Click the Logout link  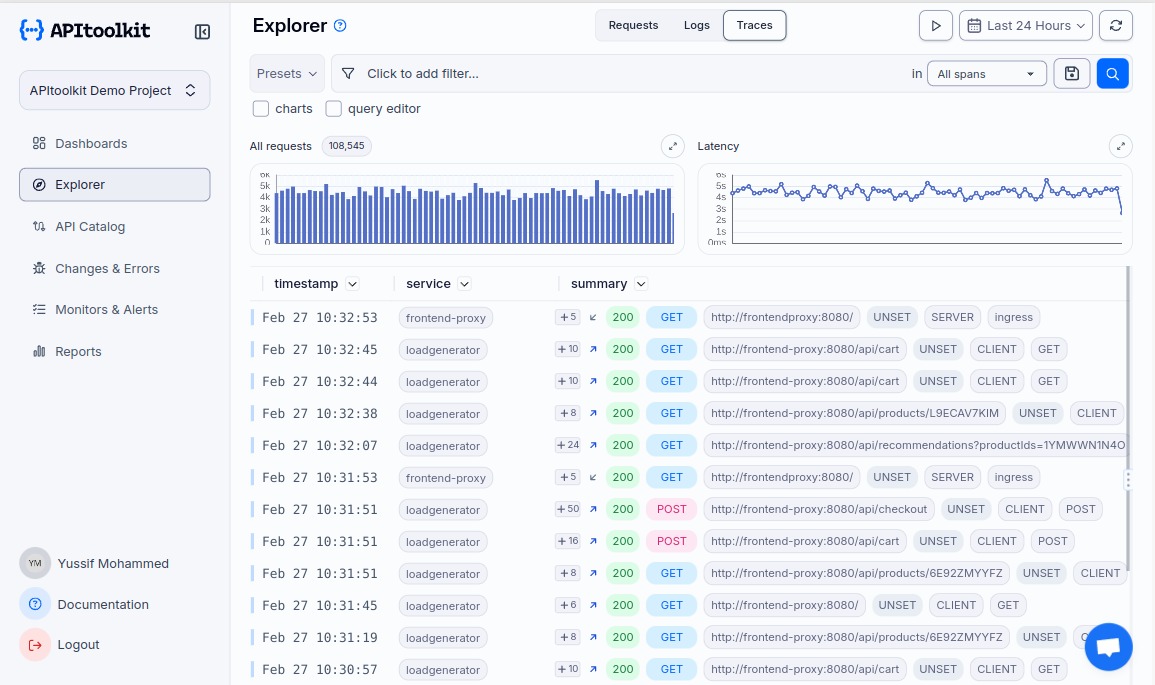click(x=78, y=645)
